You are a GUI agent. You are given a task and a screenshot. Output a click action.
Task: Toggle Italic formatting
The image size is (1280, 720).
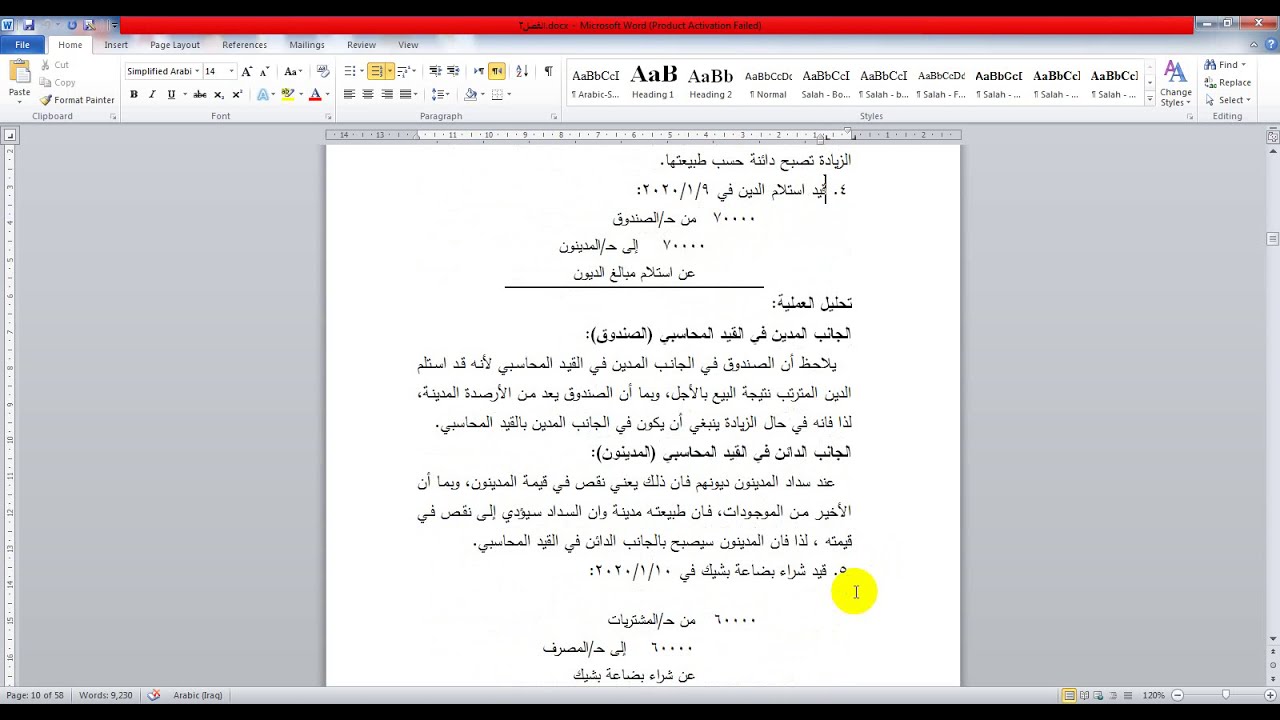coord(152,95)
